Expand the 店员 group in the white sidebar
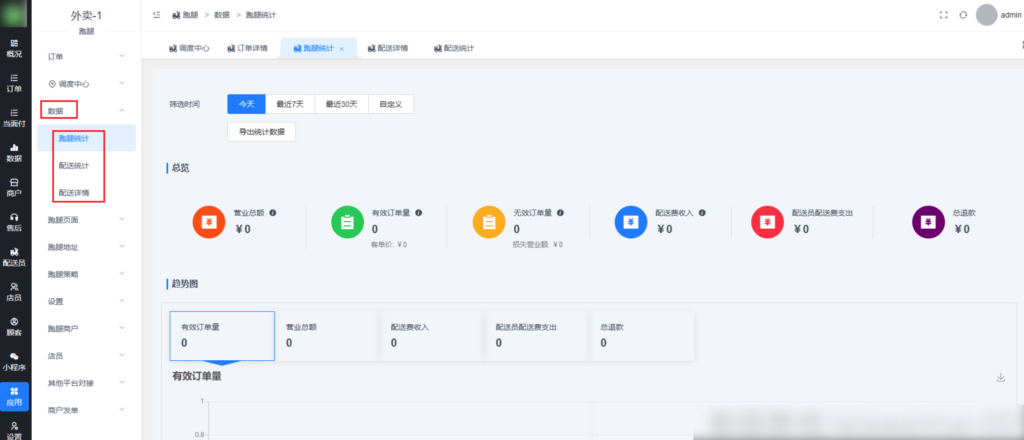Image resolution: width=1024 pixels, height=440 pixels. tap(86, 356)
